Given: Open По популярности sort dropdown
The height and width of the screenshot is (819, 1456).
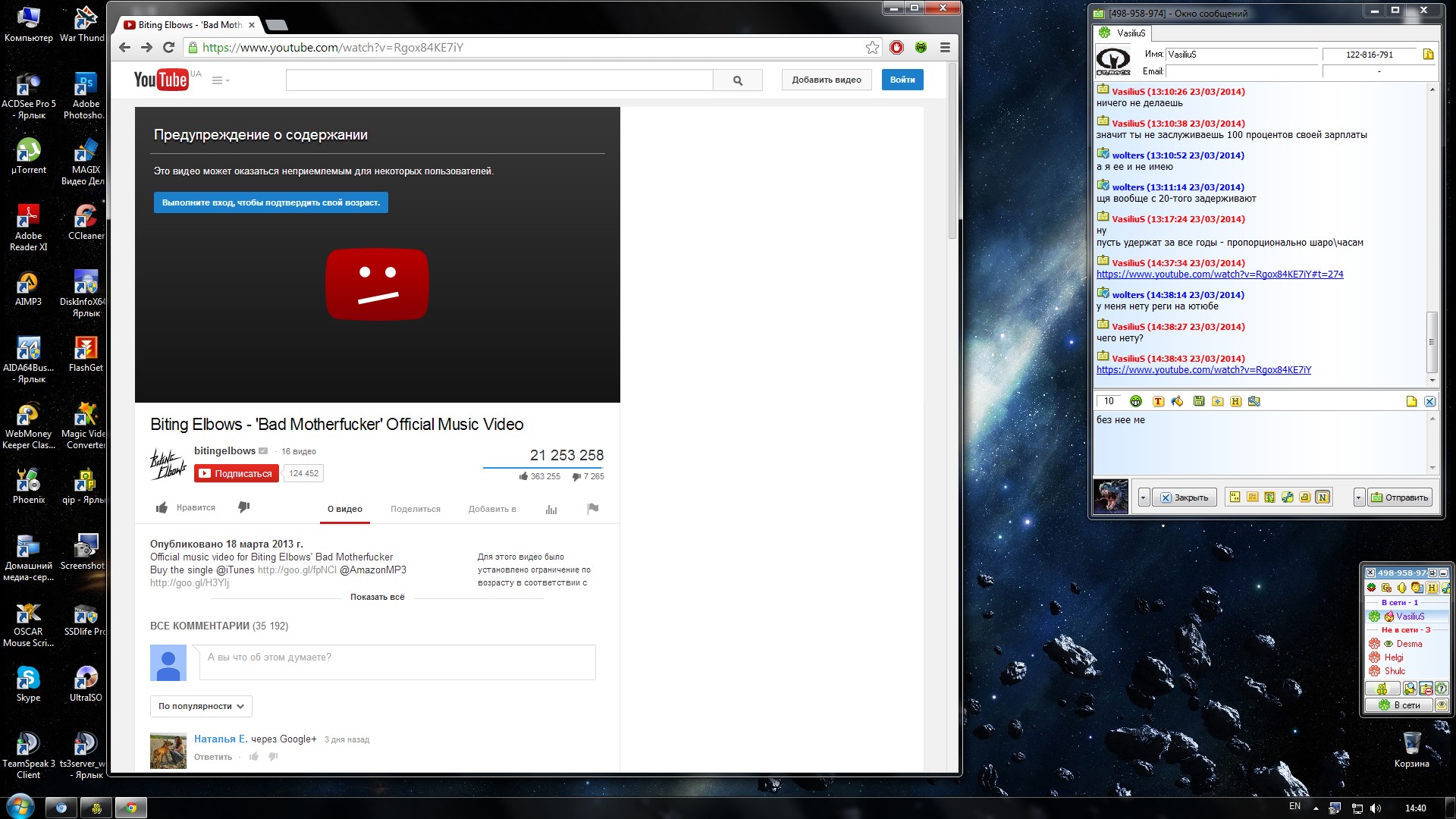Looking at the screenshot, I should pos(201,706).
